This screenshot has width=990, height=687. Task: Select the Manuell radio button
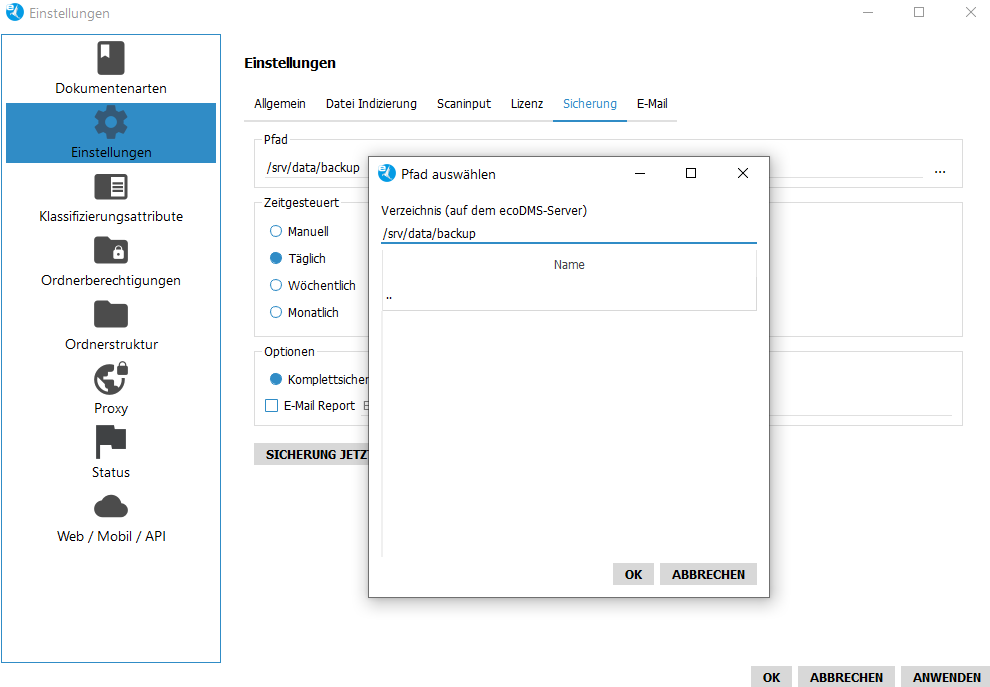276,231
